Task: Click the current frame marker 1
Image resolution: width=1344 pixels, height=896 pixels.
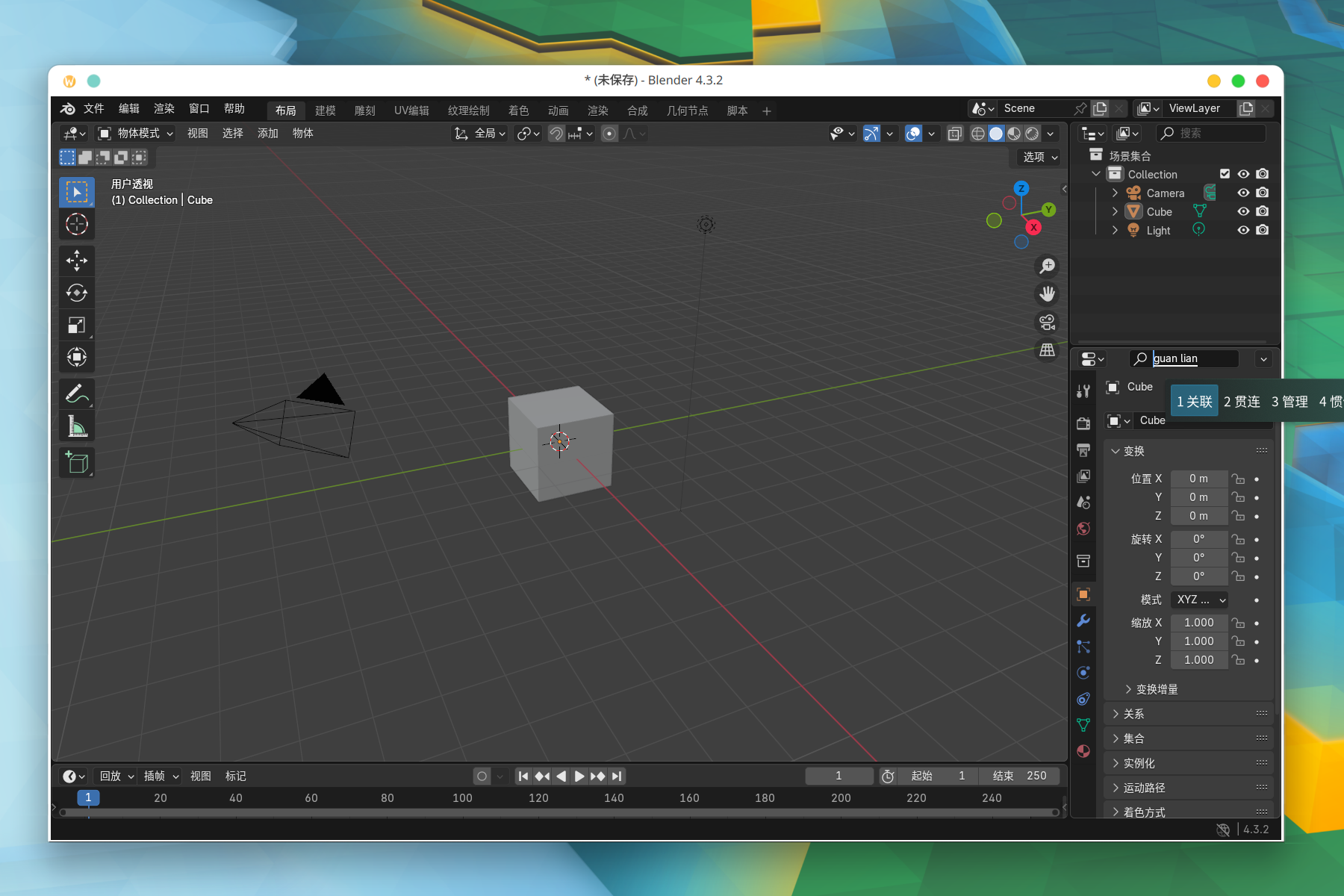Action: click(x=88, y=798)
